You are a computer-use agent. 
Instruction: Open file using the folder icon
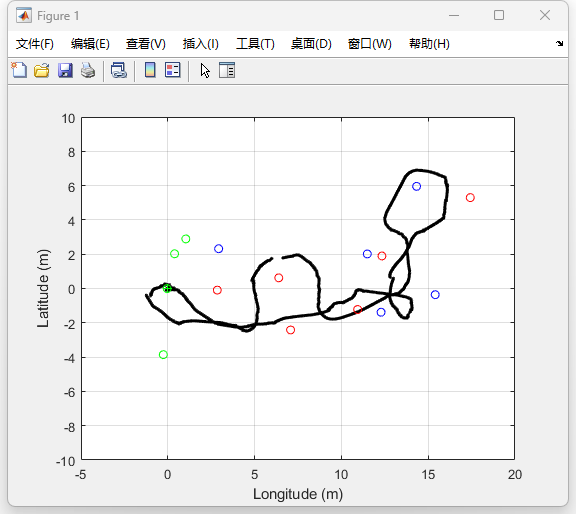42,70
